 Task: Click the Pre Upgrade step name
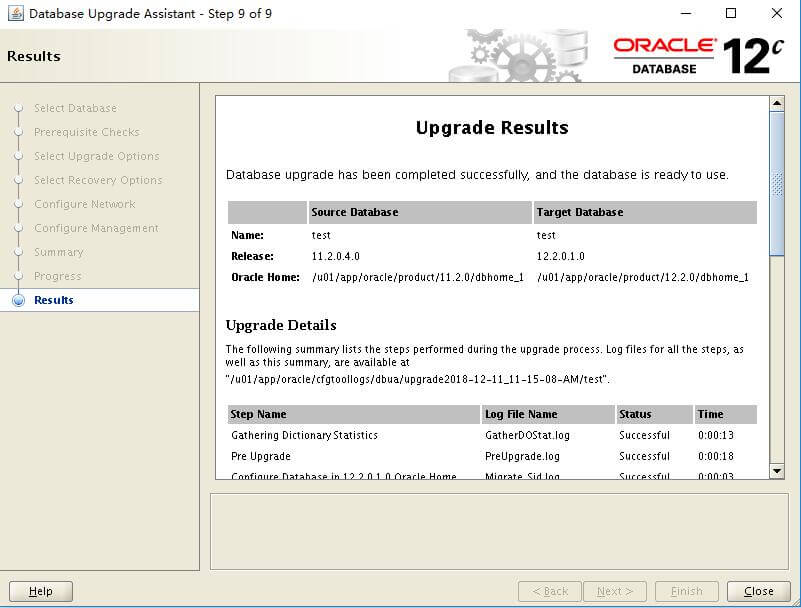pyautogui.click(x=261, y=456)
